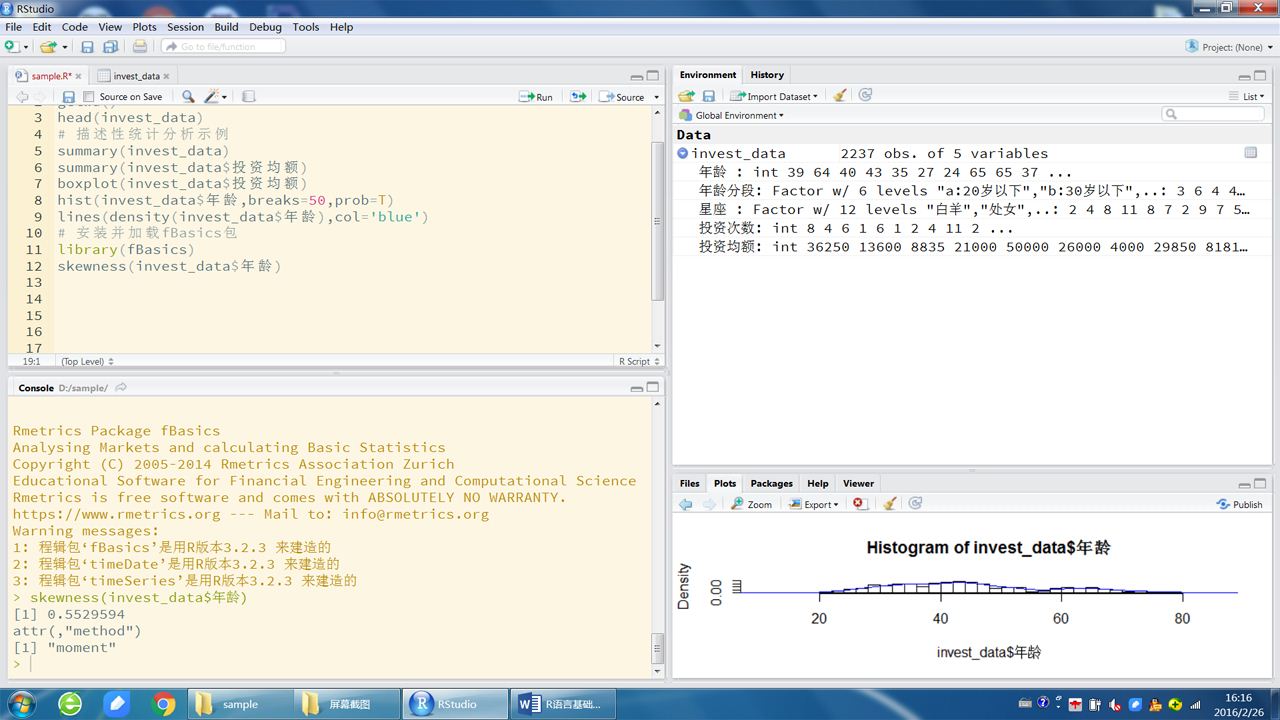
Task: Click the Publish plot button
Action: point(1239,504)
